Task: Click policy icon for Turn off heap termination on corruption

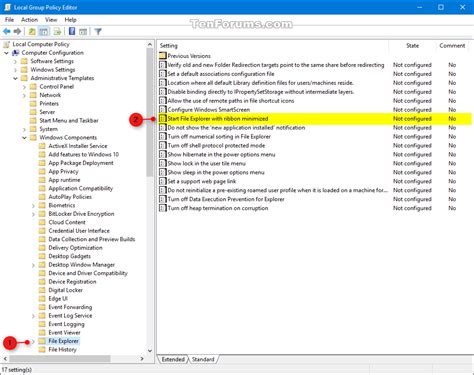Action: tap(162, 208)
